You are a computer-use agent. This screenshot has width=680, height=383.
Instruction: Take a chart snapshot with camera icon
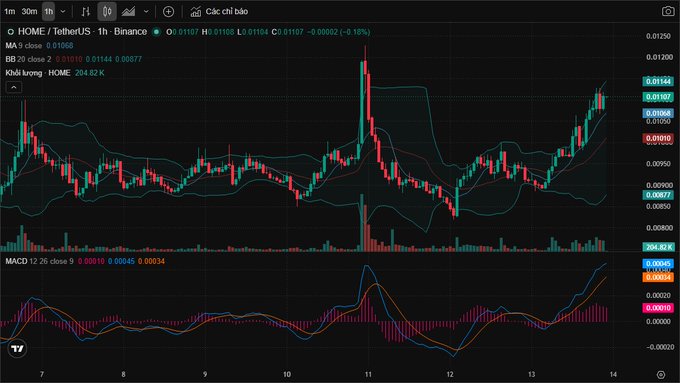click(x=668, y=11)
